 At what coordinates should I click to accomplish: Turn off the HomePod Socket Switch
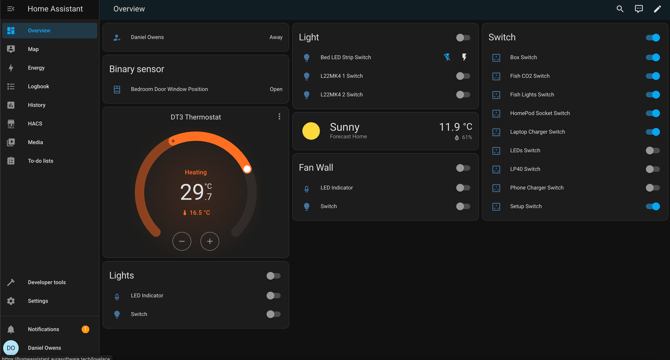point(653,113)
